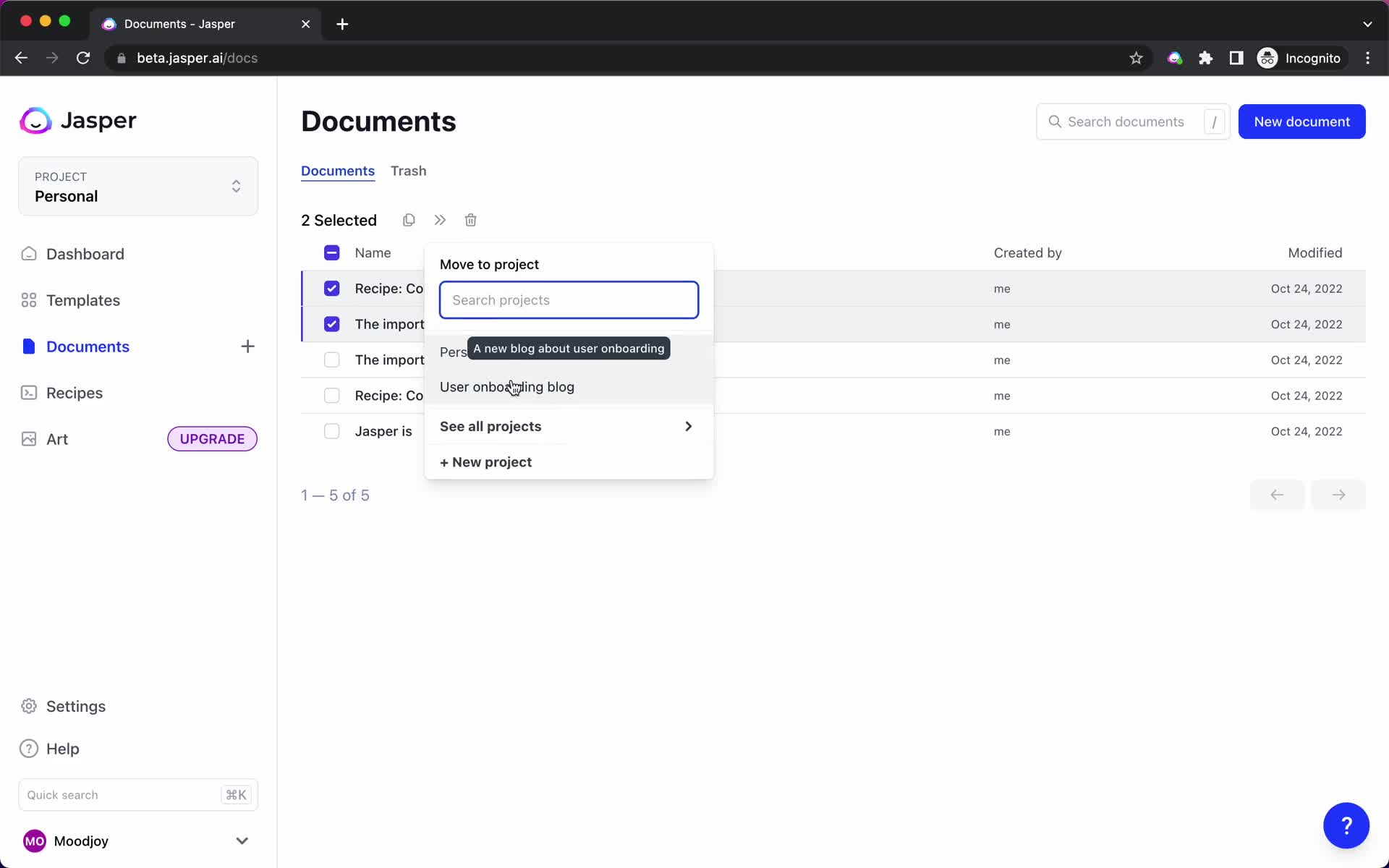Toggle checkbox for The import document row
Screen dimensions: 1389x868
(x=331, y=324)
